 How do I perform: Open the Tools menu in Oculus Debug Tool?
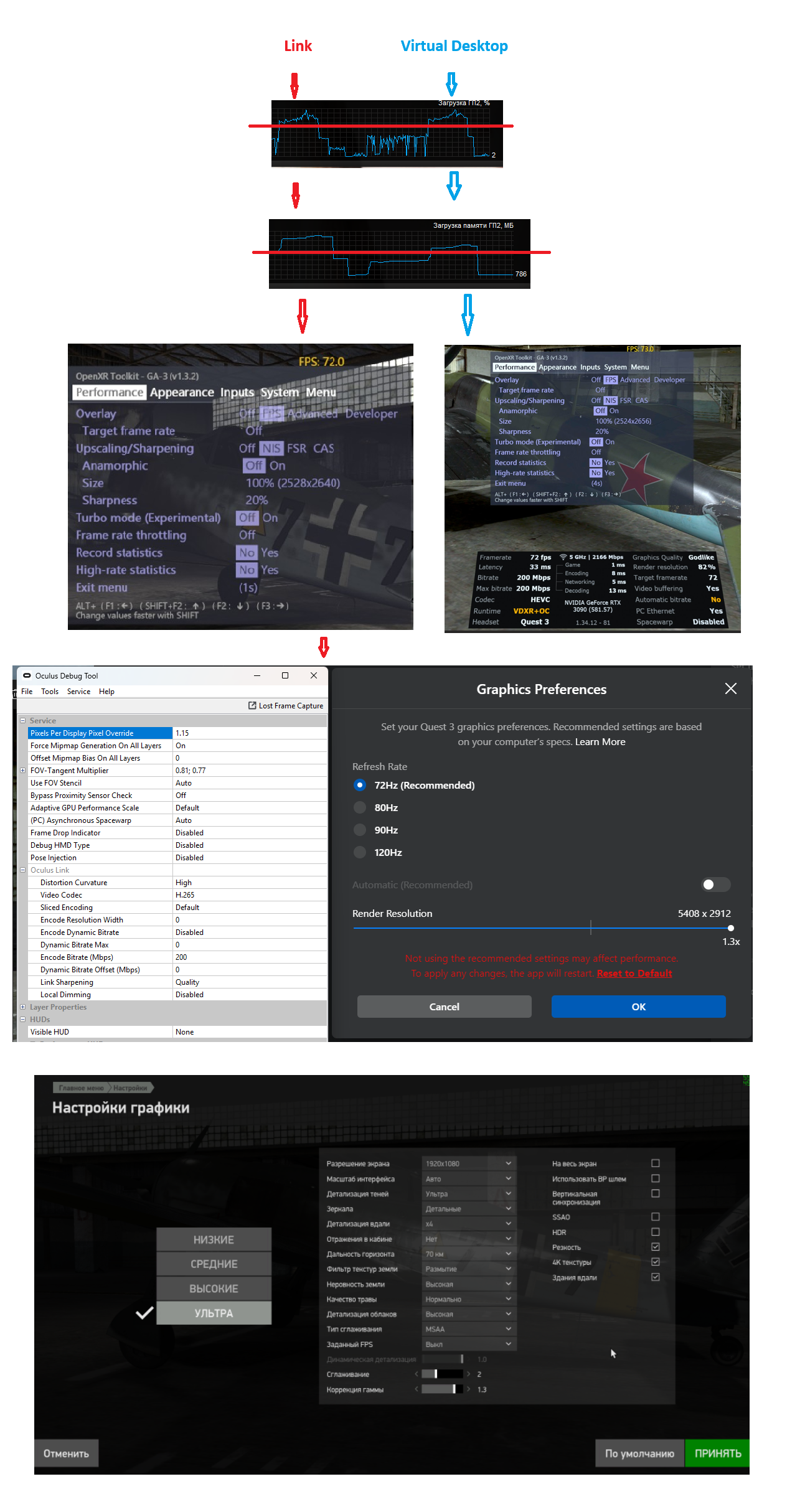click(x=50, y=691)
